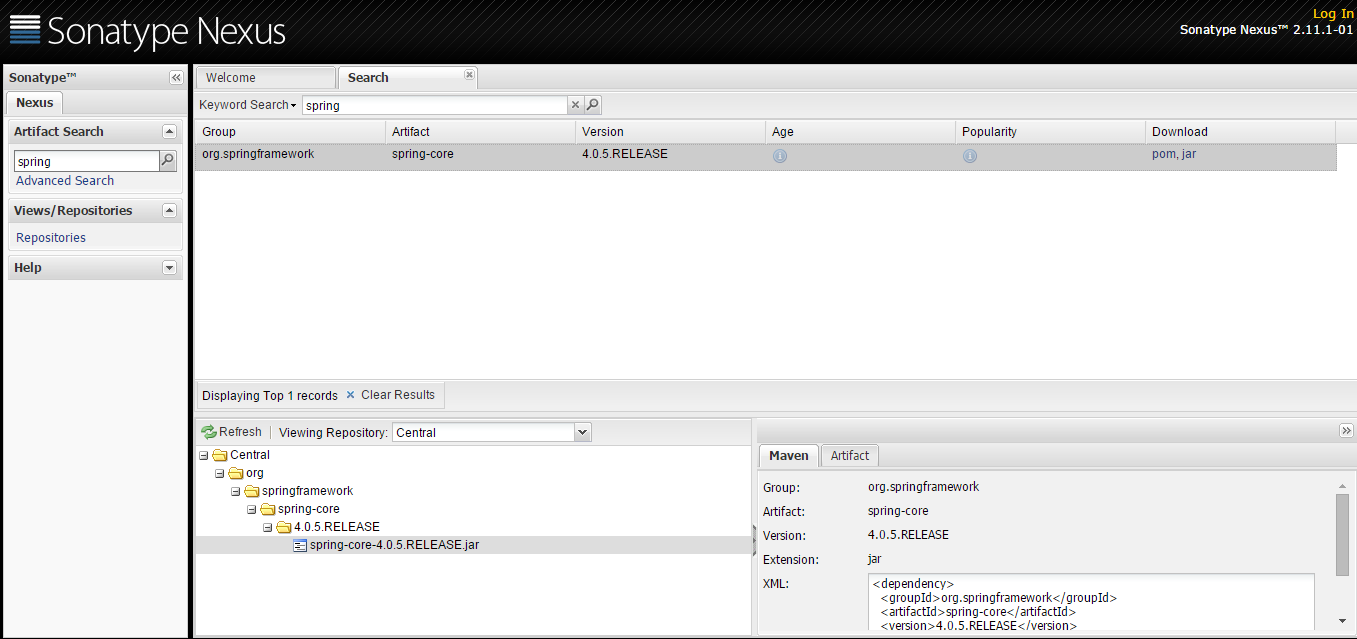Focus the Keyword Search input containing spring

tap(435, 105)
